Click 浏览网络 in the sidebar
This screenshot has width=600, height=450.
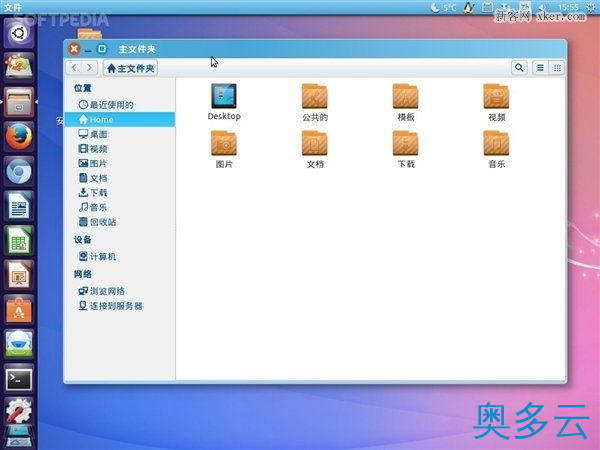(x=120, y=291)
